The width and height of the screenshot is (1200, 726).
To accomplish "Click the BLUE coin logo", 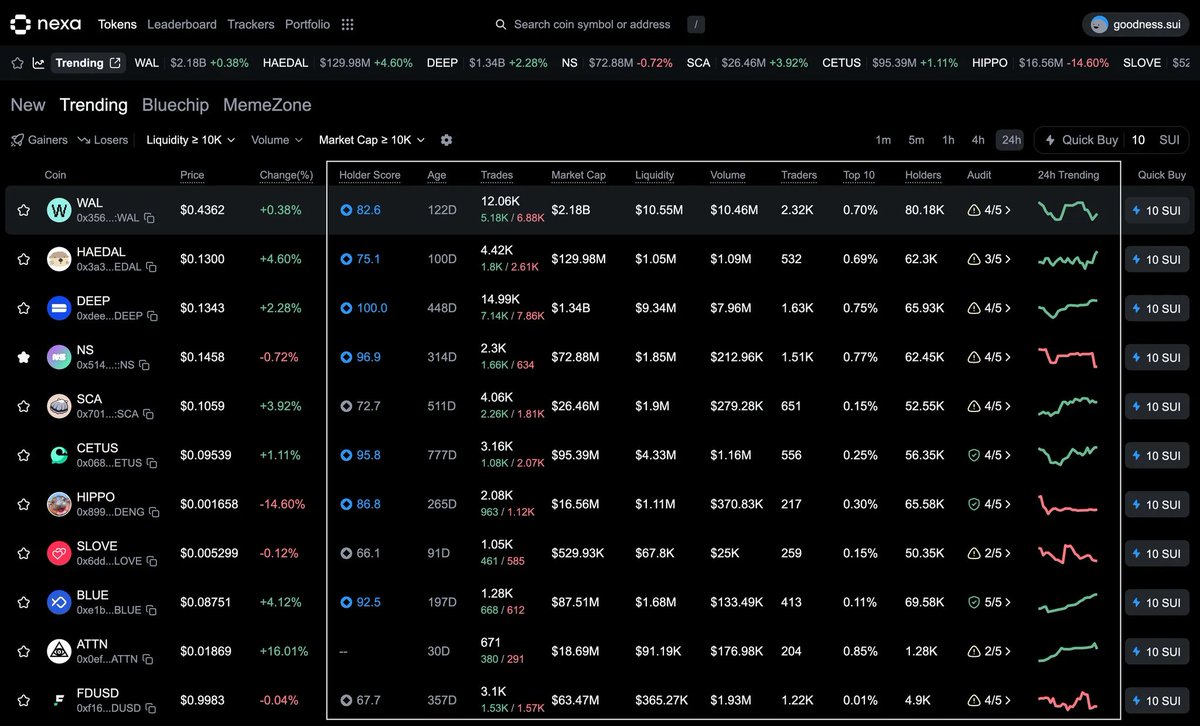I will [x=59, y=602].
